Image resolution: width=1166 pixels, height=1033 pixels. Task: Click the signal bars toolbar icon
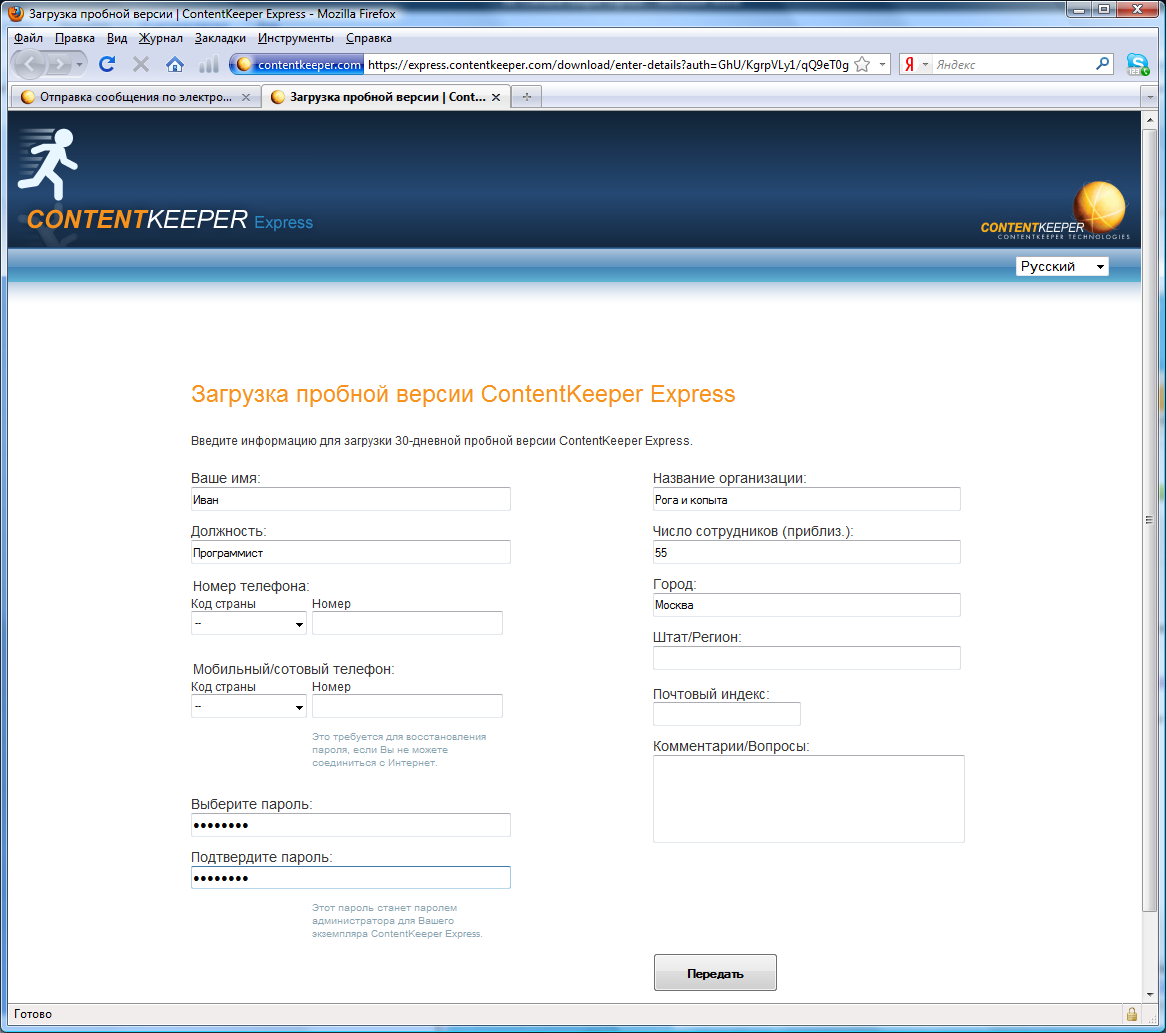(209, 65)
